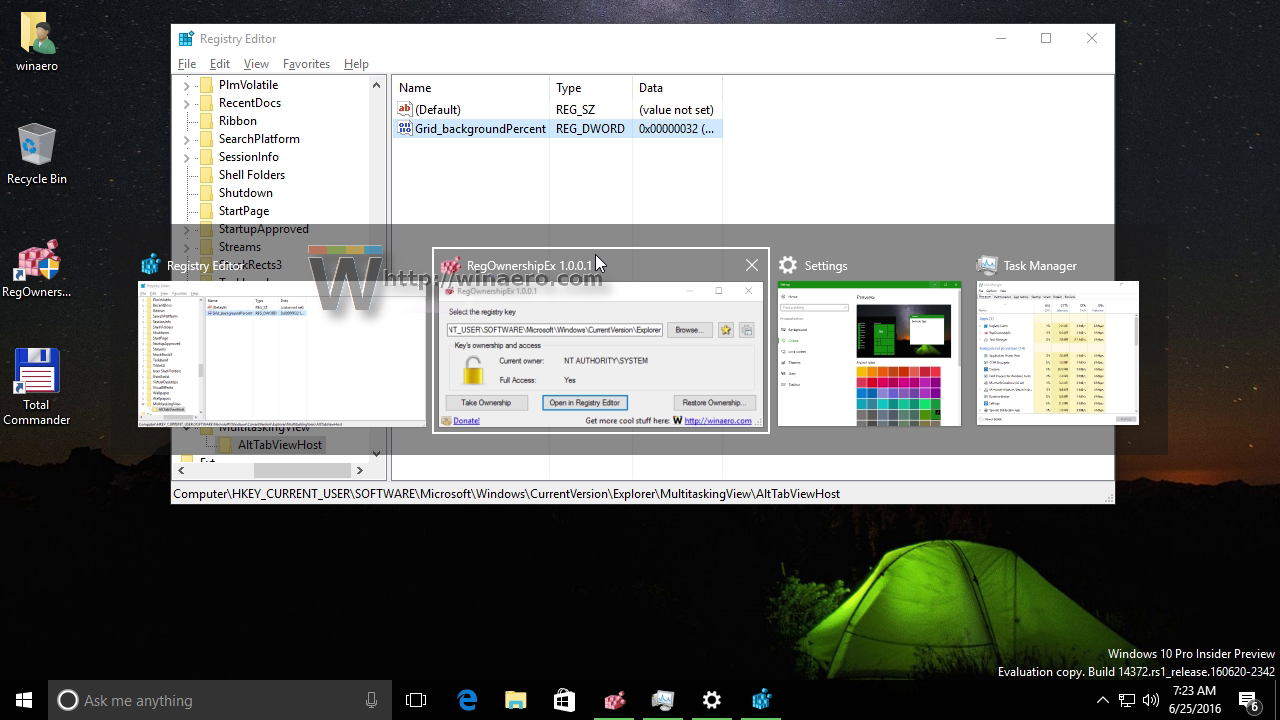Open the Favorites menu in Registry Editor
The width and height of the screenshot is (1280, 720).
[x=306, y=63]
